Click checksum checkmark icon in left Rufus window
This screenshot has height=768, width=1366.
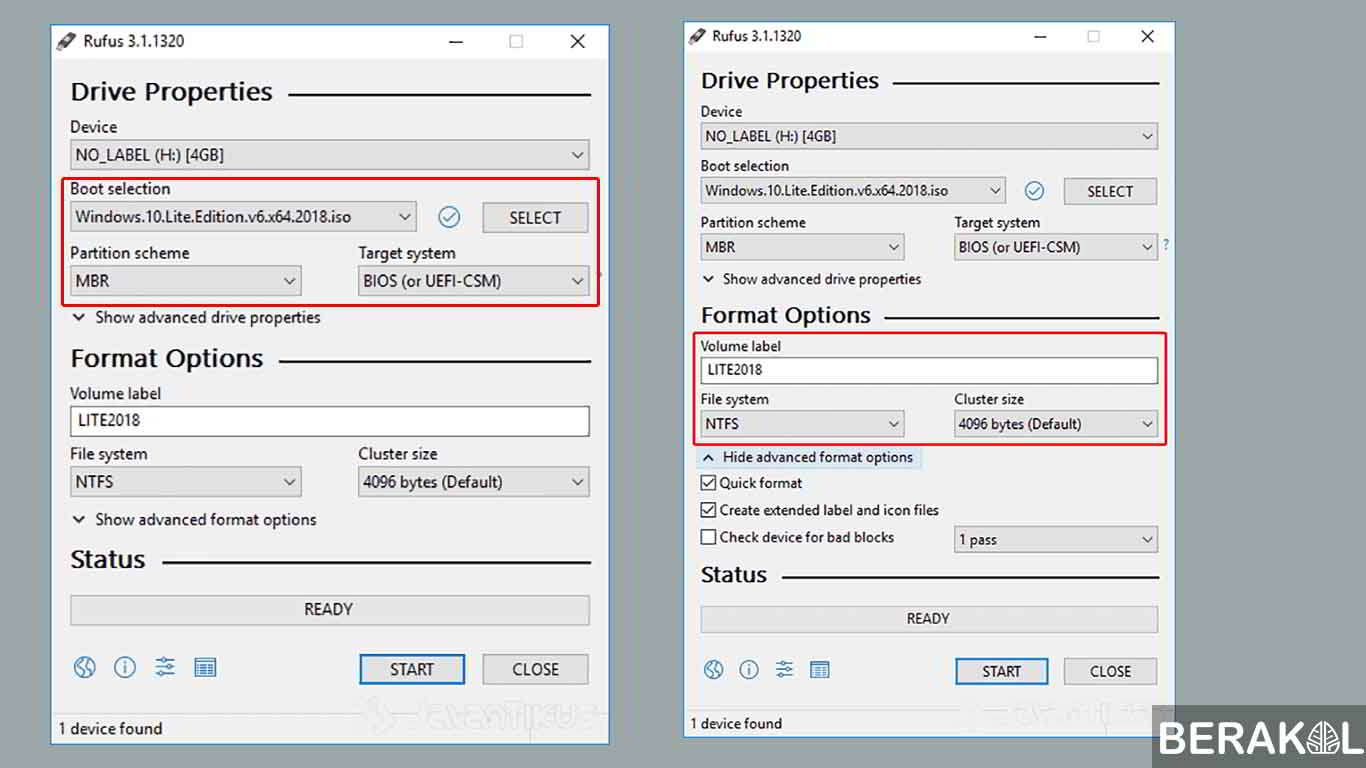point(450,217)
